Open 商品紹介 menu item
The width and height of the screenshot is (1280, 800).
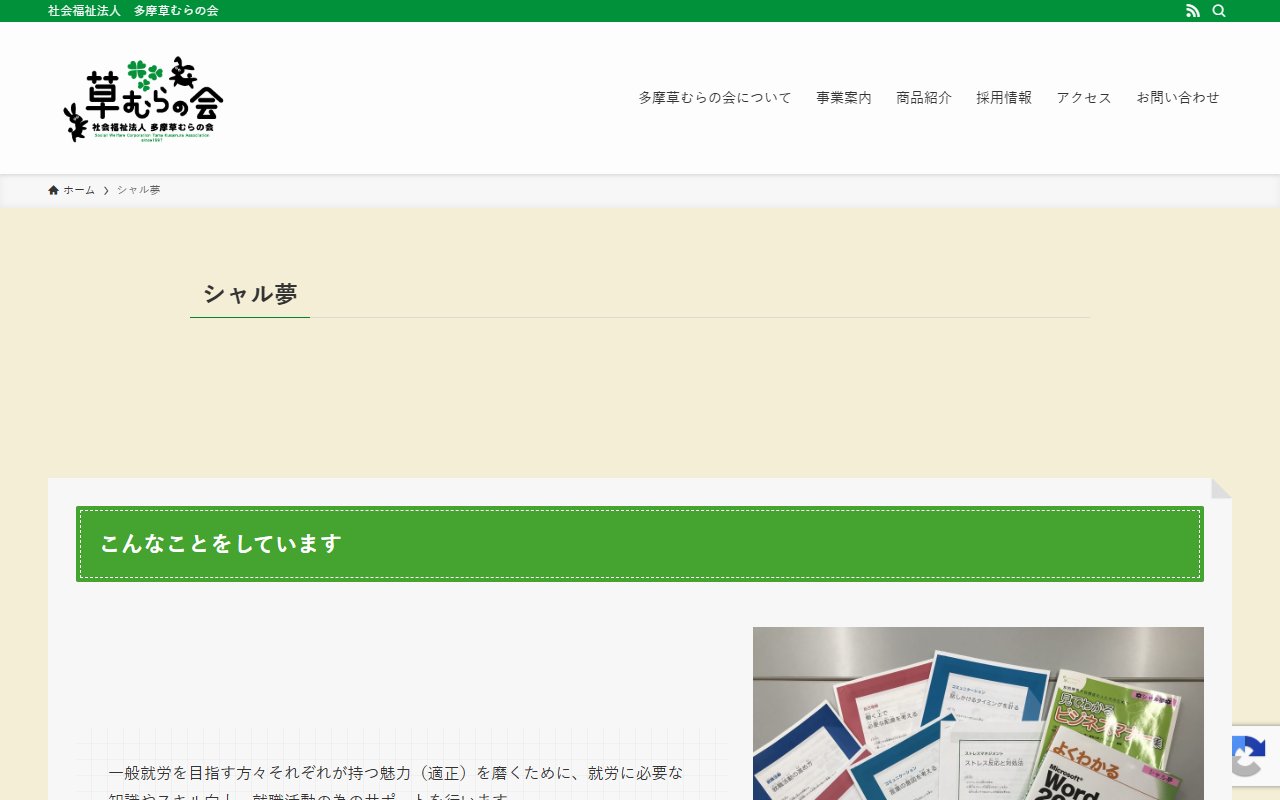tap(924, 98)
